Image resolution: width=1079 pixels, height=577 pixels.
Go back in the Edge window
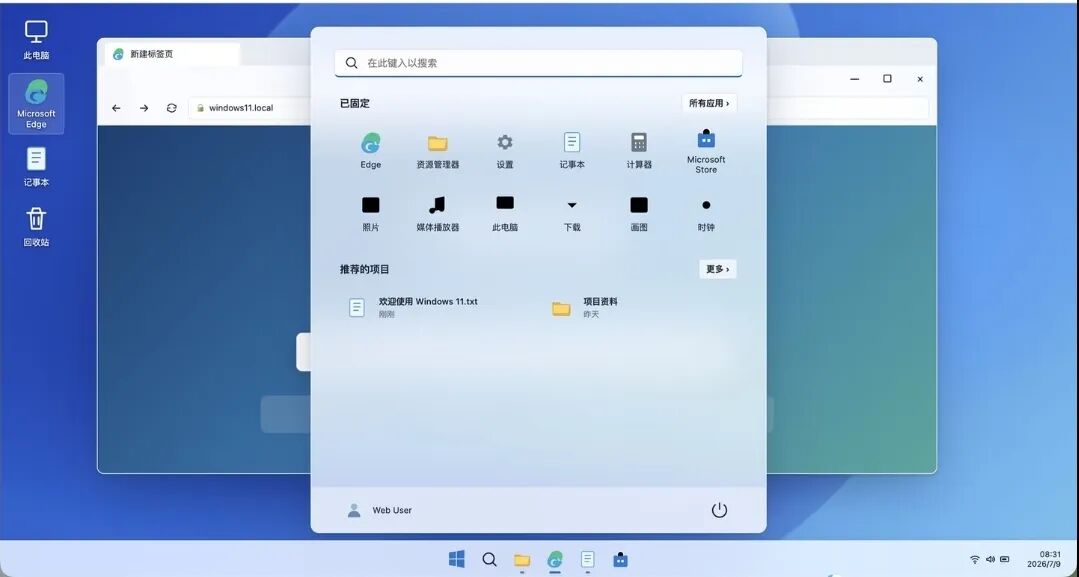click(116, 108)
